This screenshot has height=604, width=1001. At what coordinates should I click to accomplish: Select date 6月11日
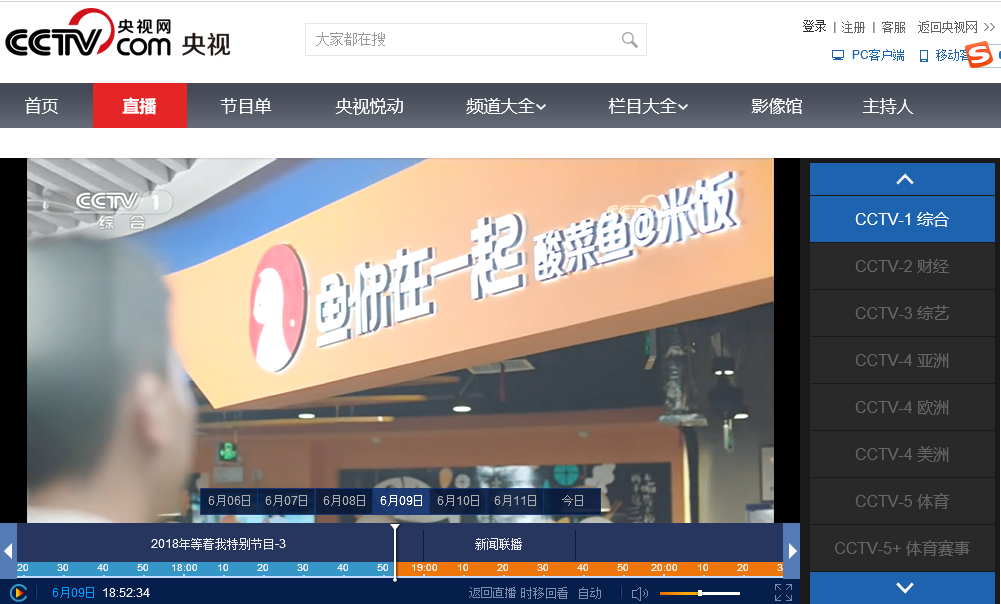(x=515, y=501)
